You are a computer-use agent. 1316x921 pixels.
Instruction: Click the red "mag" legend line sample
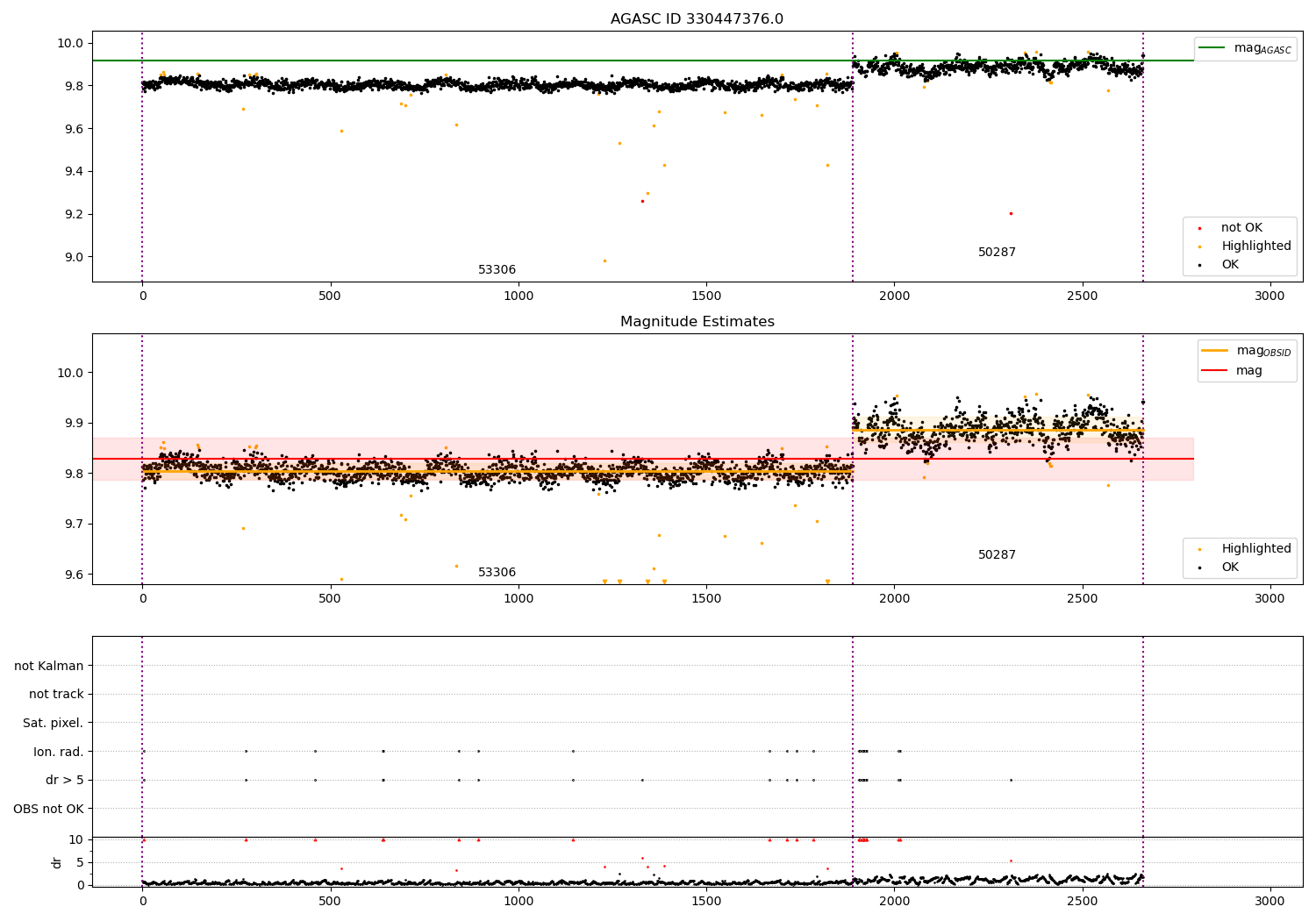coord(1214,370)
